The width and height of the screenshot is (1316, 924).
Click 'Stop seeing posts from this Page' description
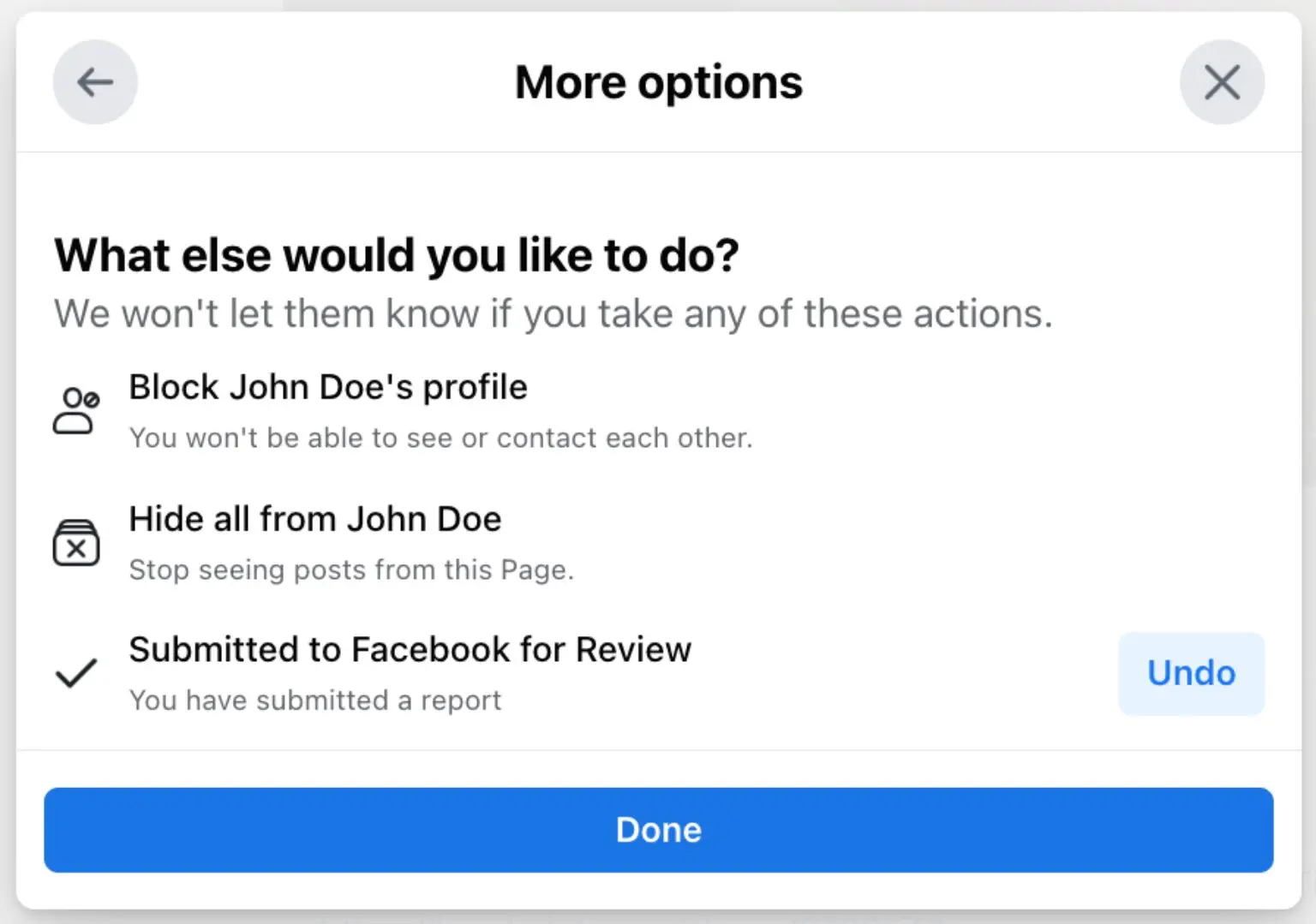tap(351, 569)
